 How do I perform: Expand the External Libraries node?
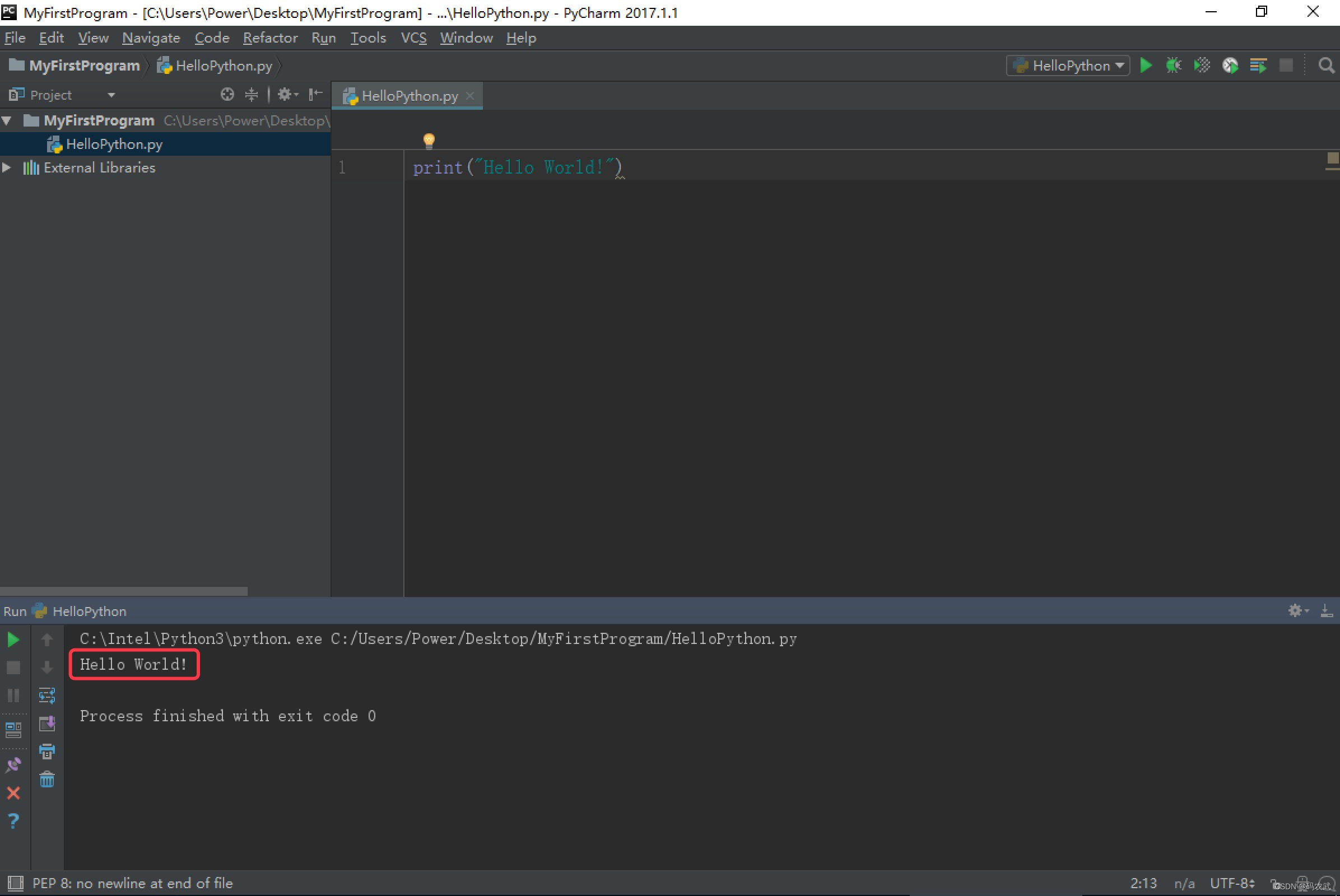click(7, 167)
